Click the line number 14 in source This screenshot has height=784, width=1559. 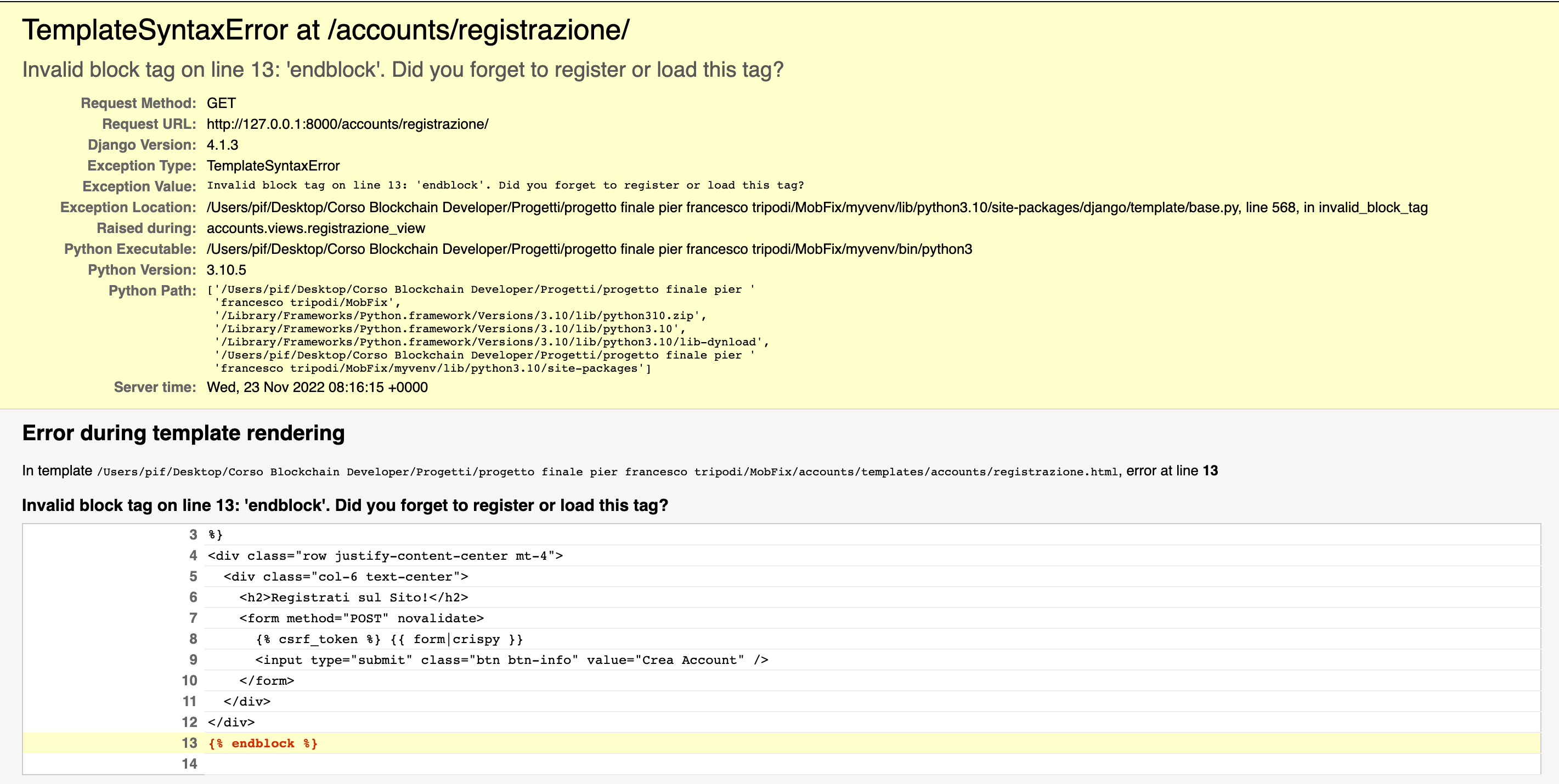[189, 764]
